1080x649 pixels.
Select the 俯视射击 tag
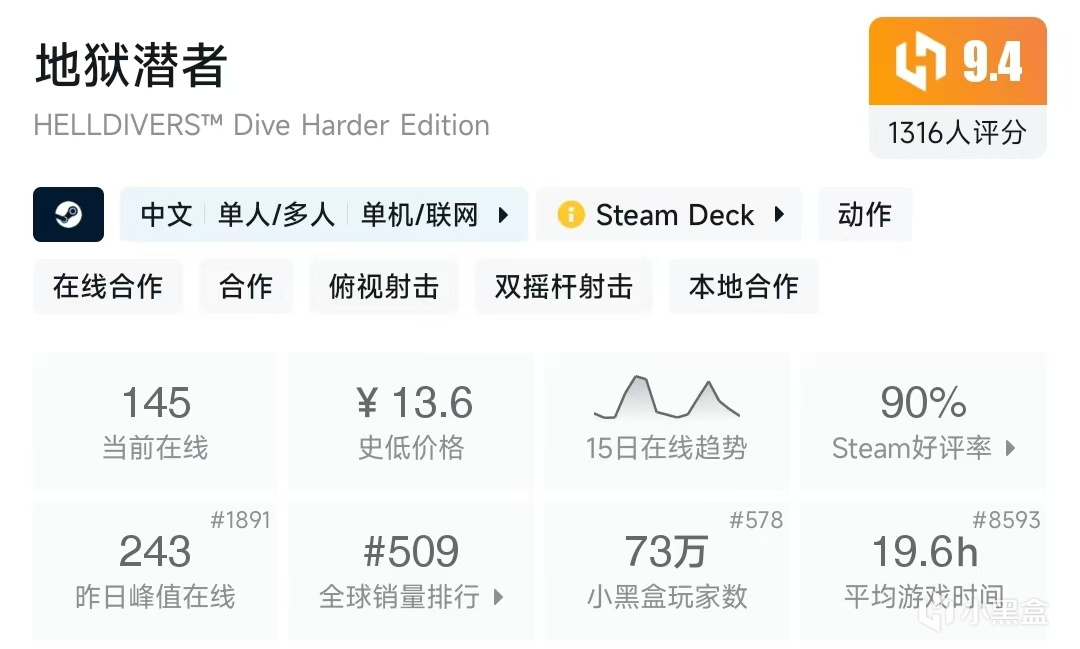384,287
